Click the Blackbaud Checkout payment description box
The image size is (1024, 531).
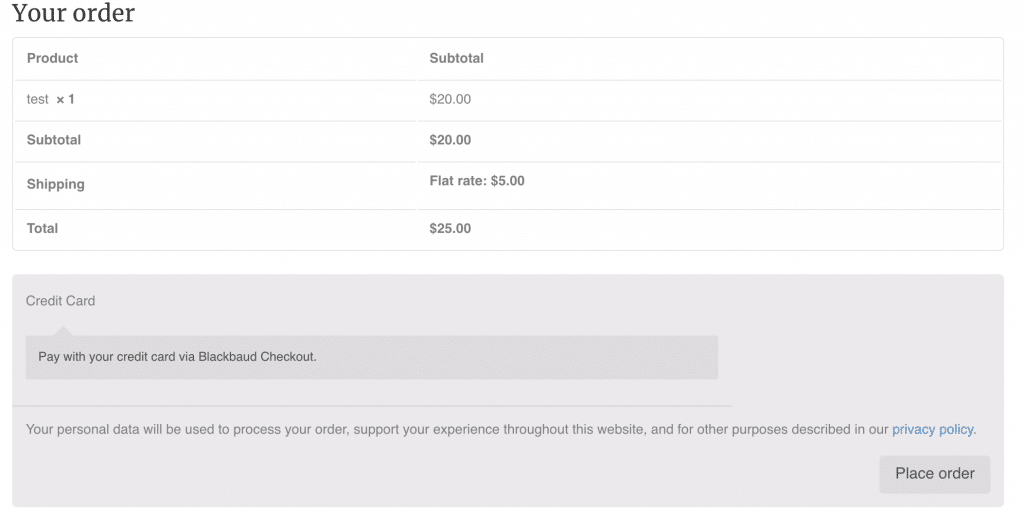coord(372,357)
